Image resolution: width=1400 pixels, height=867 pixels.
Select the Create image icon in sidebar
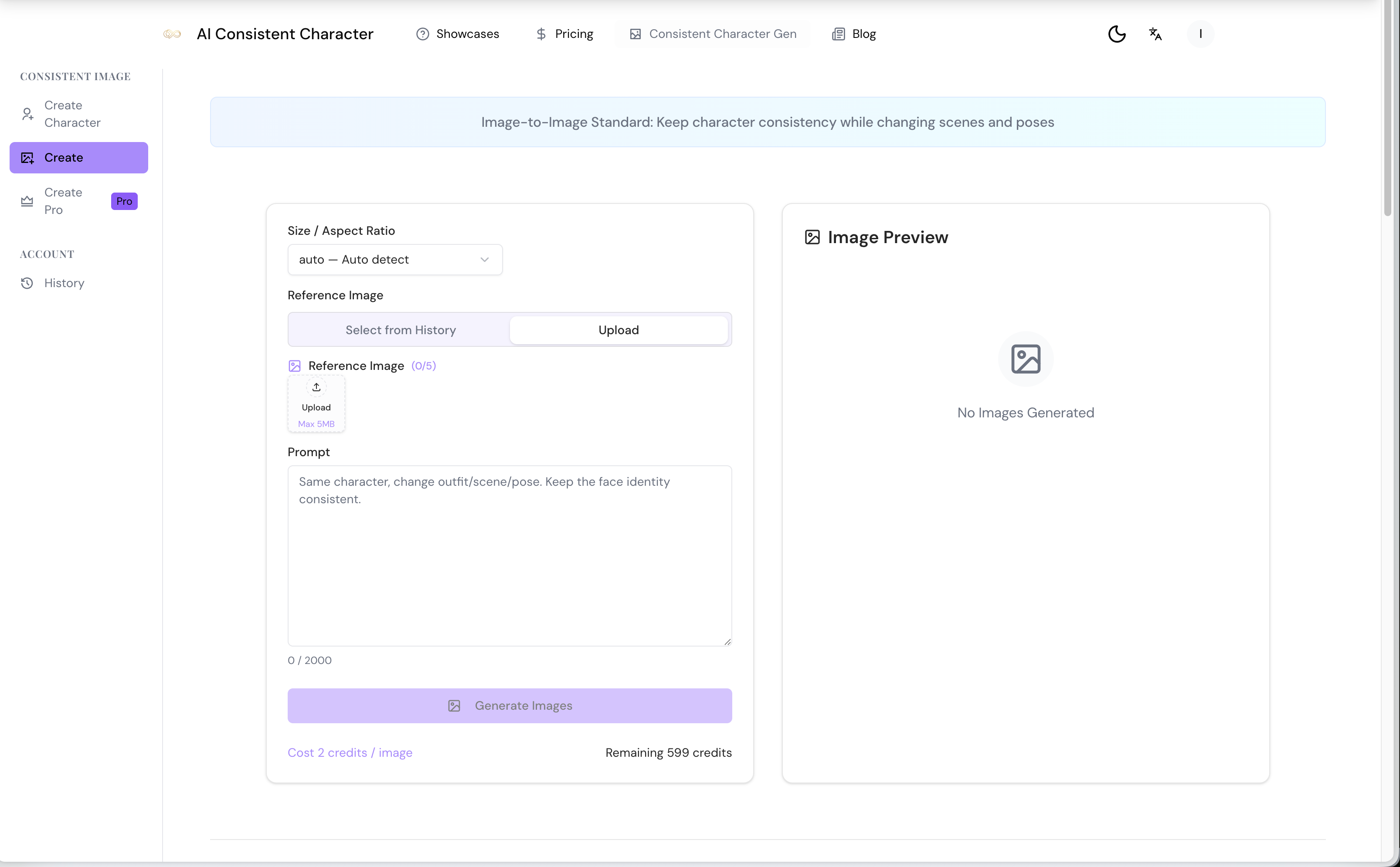[27, 157]
